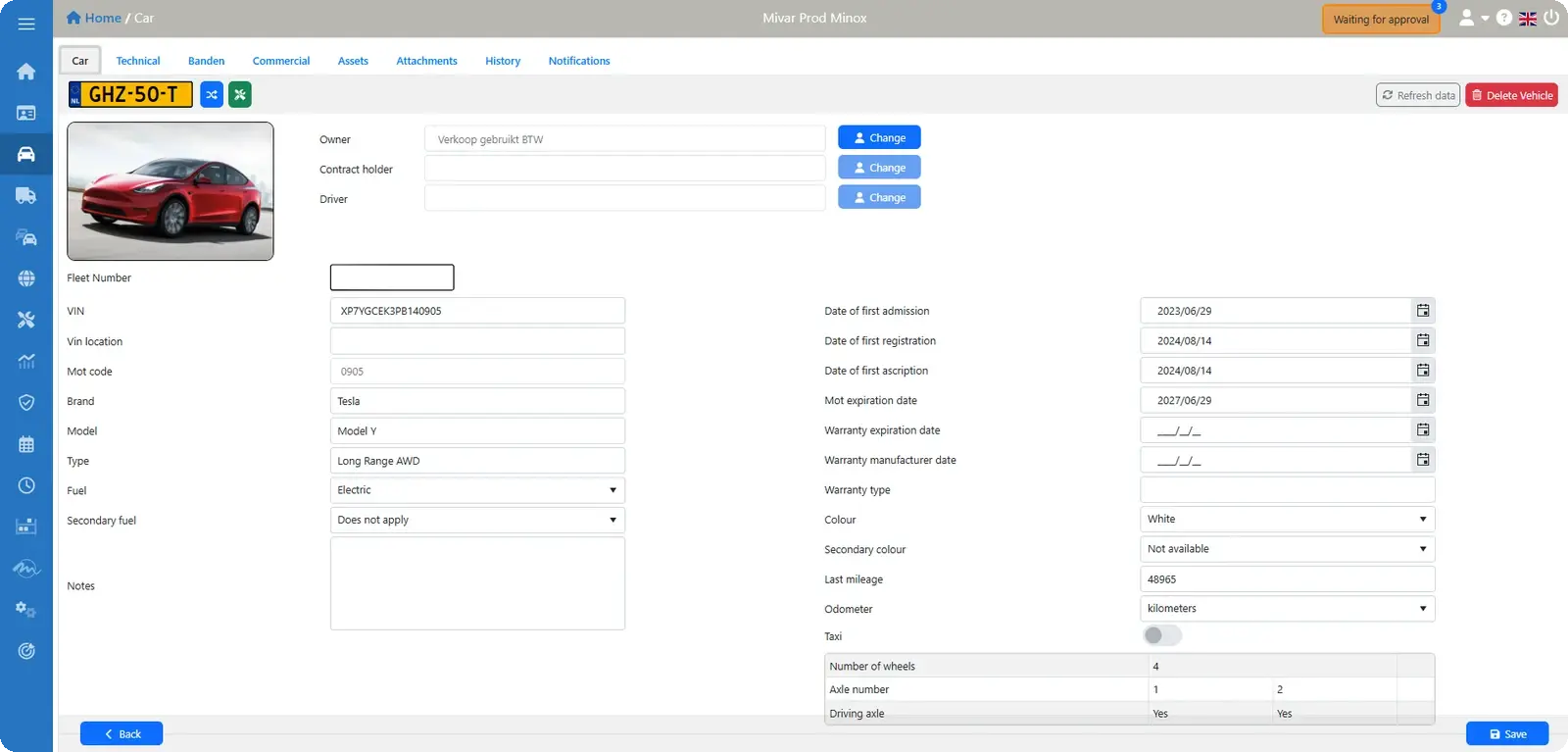Viewport: 1568px width, 752px height.
Task: Open the Secondary fuel dropdown
Action: (x=477, y=520)
